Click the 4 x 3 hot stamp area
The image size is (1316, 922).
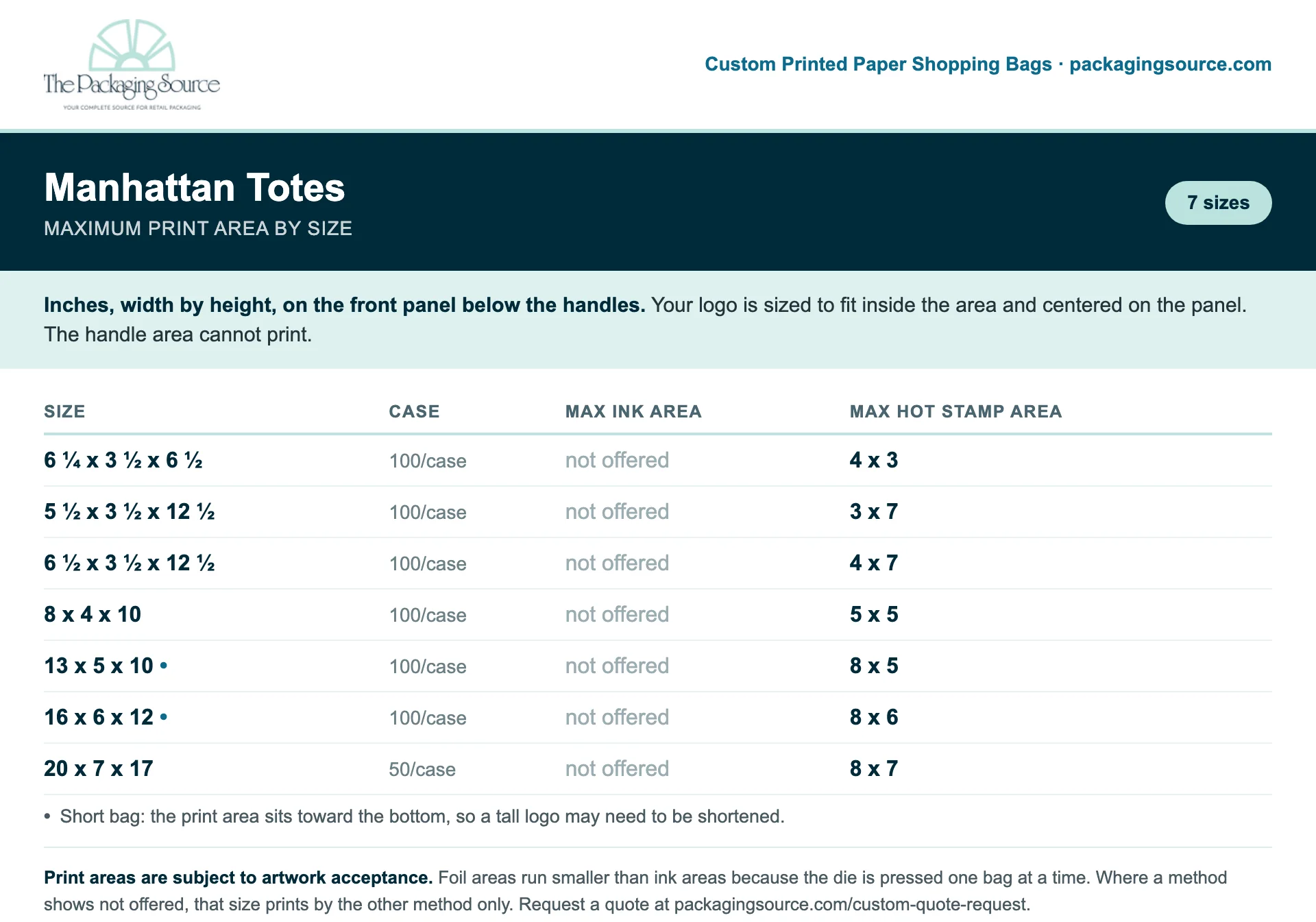[x=874, y=460]
